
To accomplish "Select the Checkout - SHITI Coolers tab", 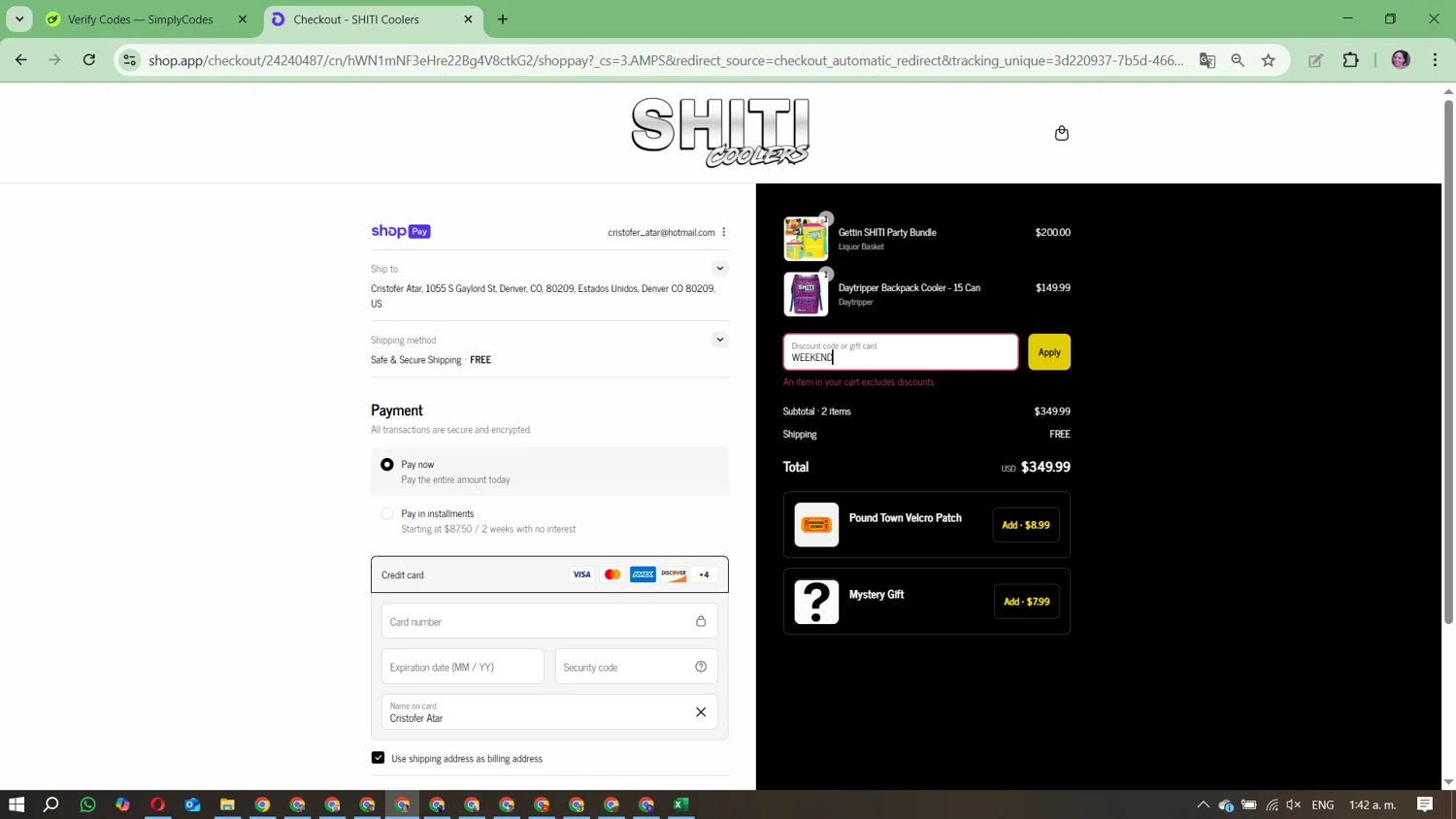I will click(x=356, y=19).
